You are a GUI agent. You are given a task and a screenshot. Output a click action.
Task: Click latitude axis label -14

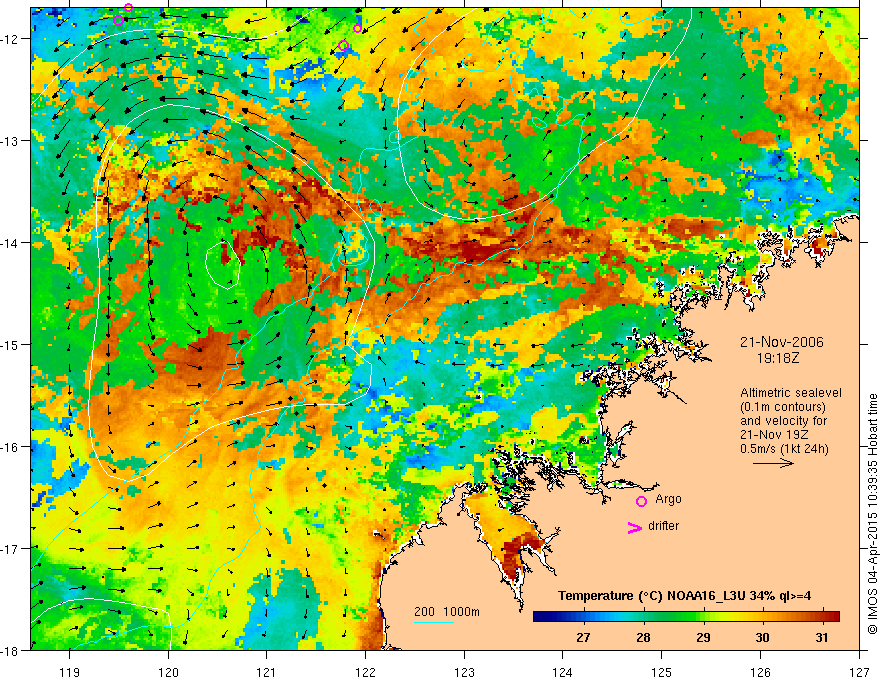pyautogui.click(x=10, y=243)
